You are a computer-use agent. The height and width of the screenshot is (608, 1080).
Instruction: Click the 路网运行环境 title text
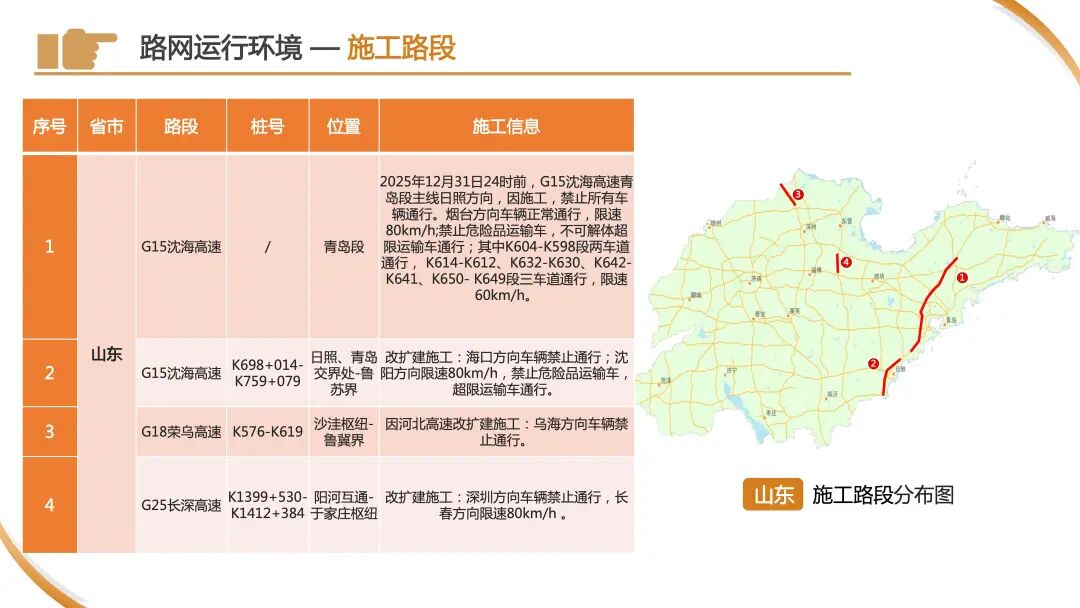[221, 48]
